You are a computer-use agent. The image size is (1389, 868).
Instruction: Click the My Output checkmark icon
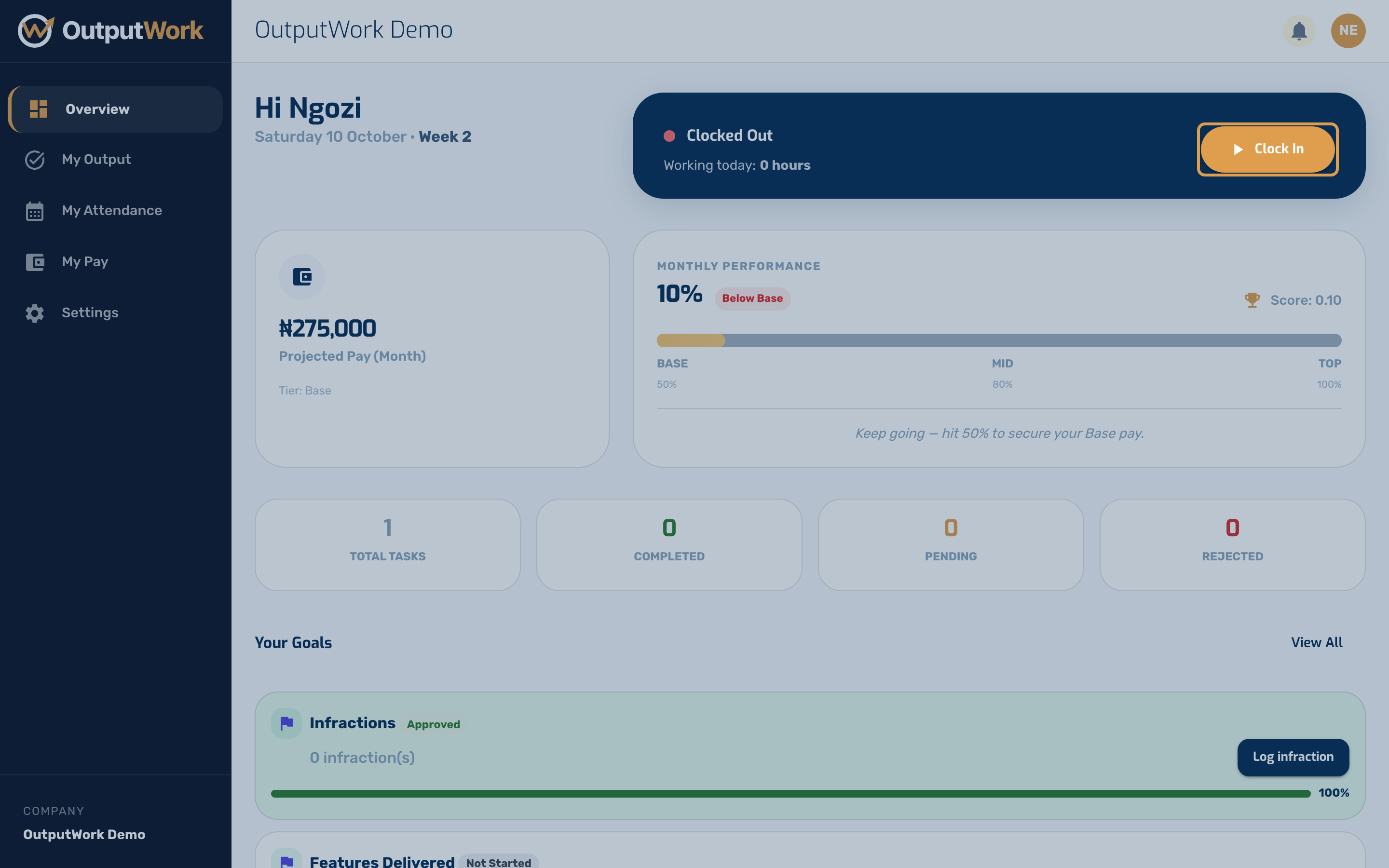click(x=35, y=160)
